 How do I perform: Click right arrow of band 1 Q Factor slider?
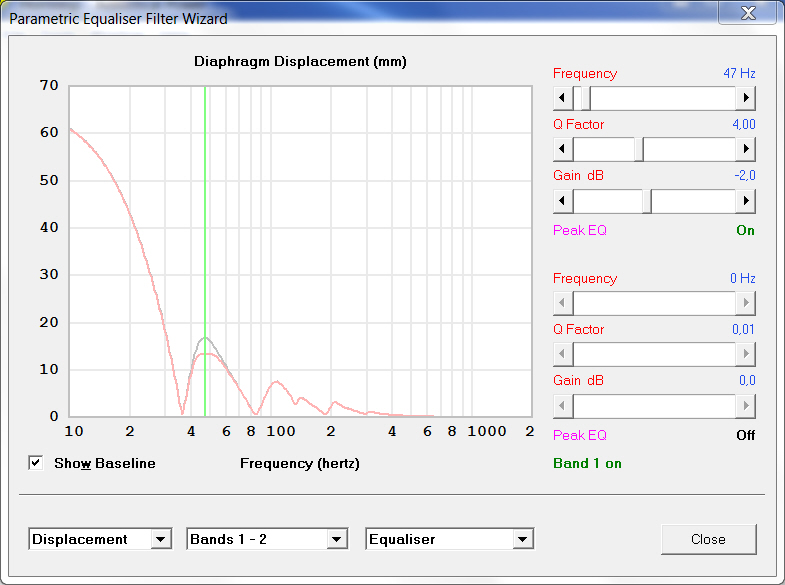745,149
